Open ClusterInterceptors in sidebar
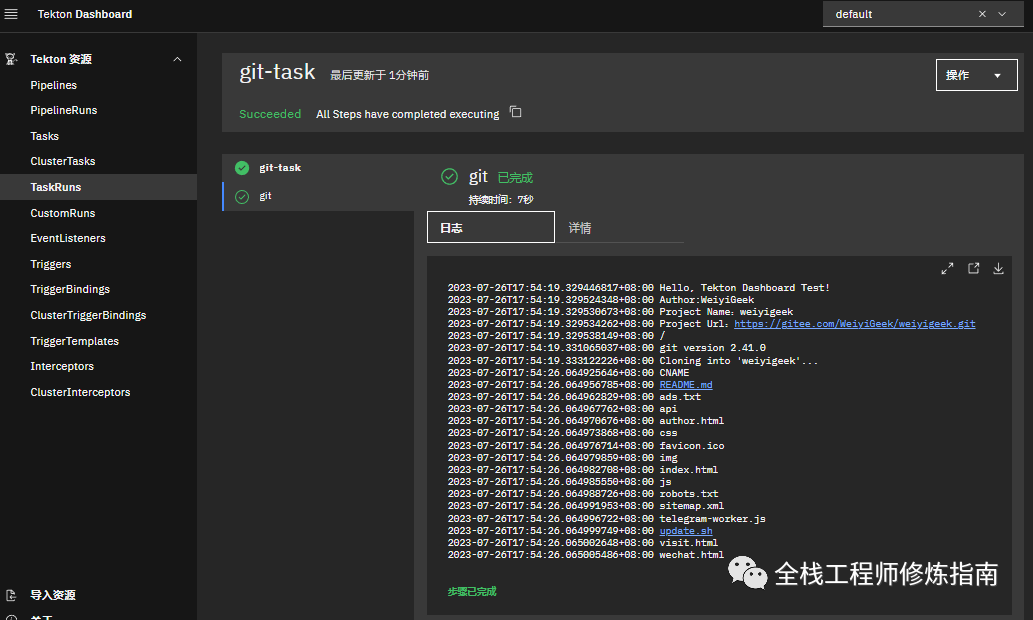 pyautogui.click(x=80, y=392)
